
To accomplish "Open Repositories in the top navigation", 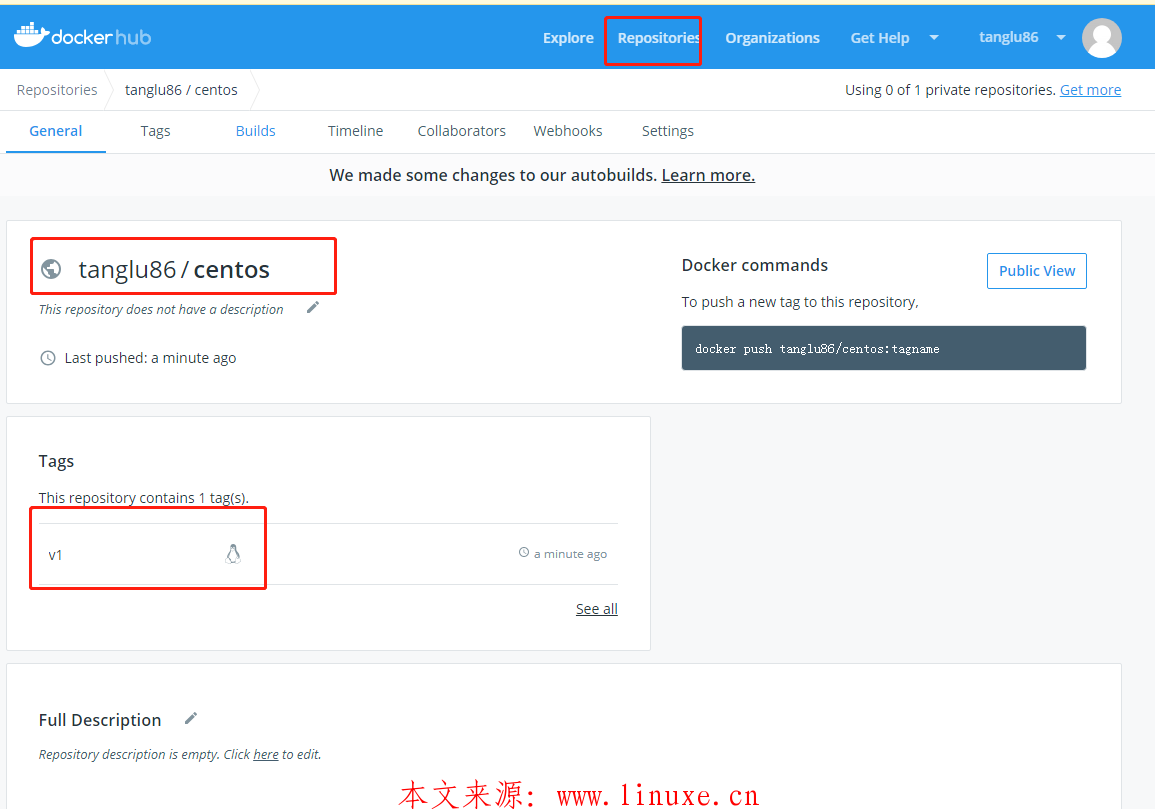I will tap(658, 38).
